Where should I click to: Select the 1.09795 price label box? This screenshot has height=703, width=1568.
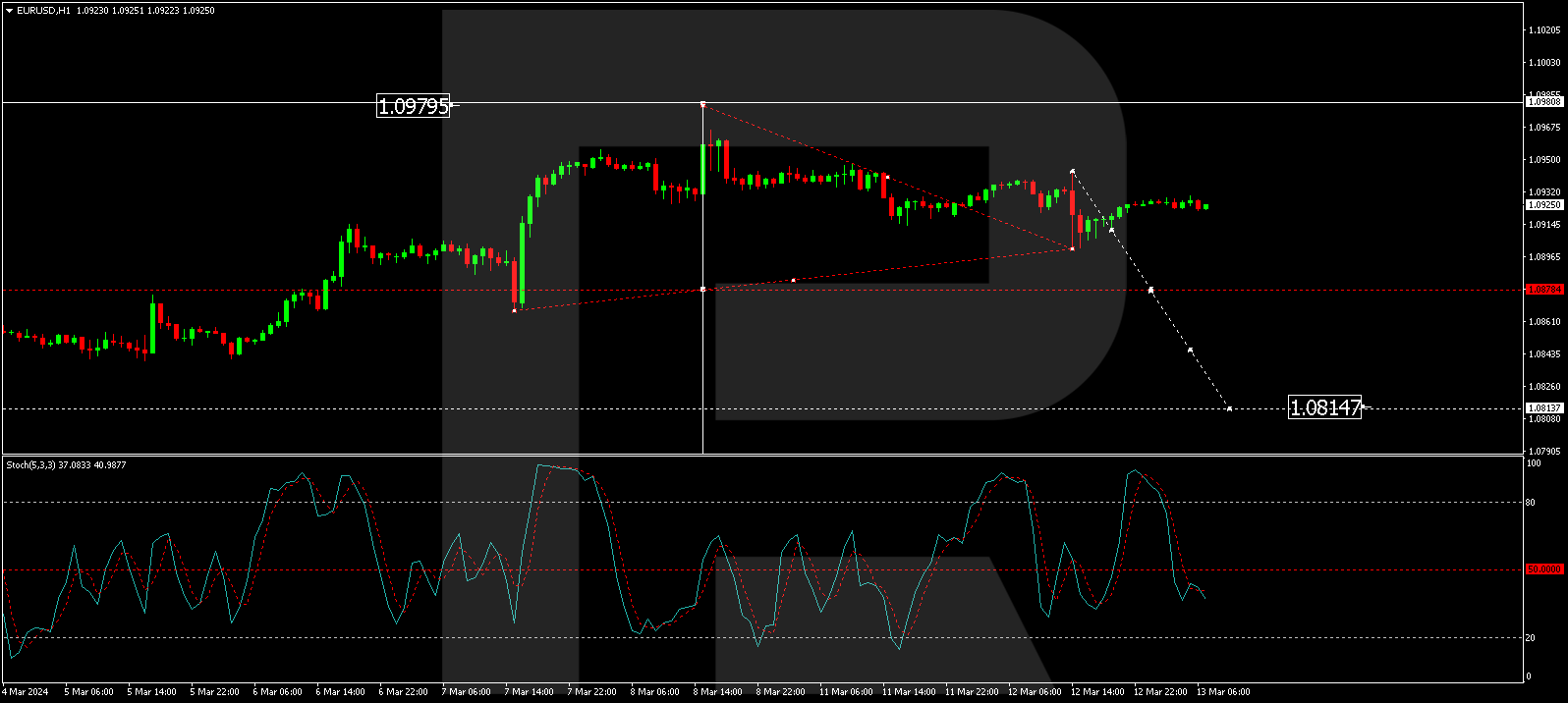tap(413, 106)
